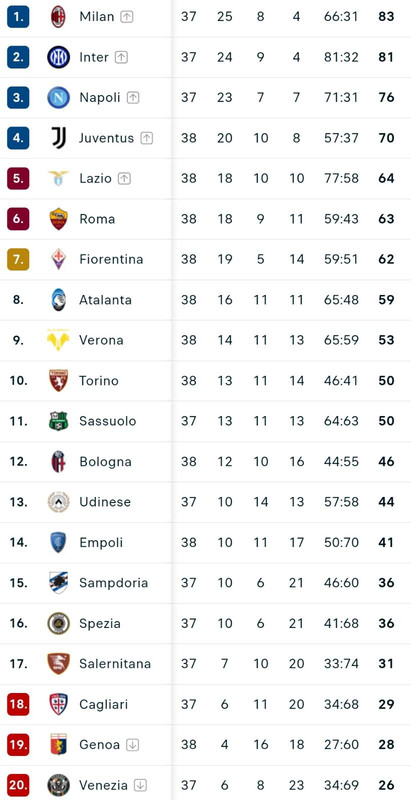Click promotion arrow icon beside Milan
The width and height of the screenshot is (411, 800).
[x=126, y=17]
